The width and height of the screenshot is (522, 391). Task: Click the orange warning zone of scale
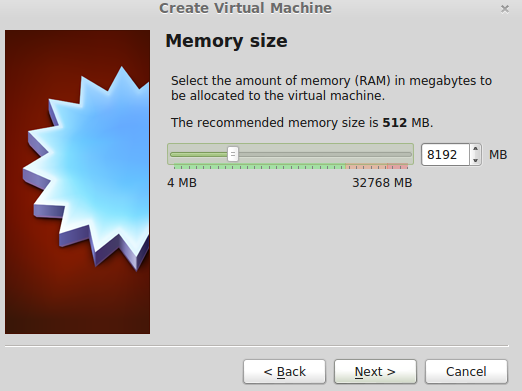(x=366, y=167)
